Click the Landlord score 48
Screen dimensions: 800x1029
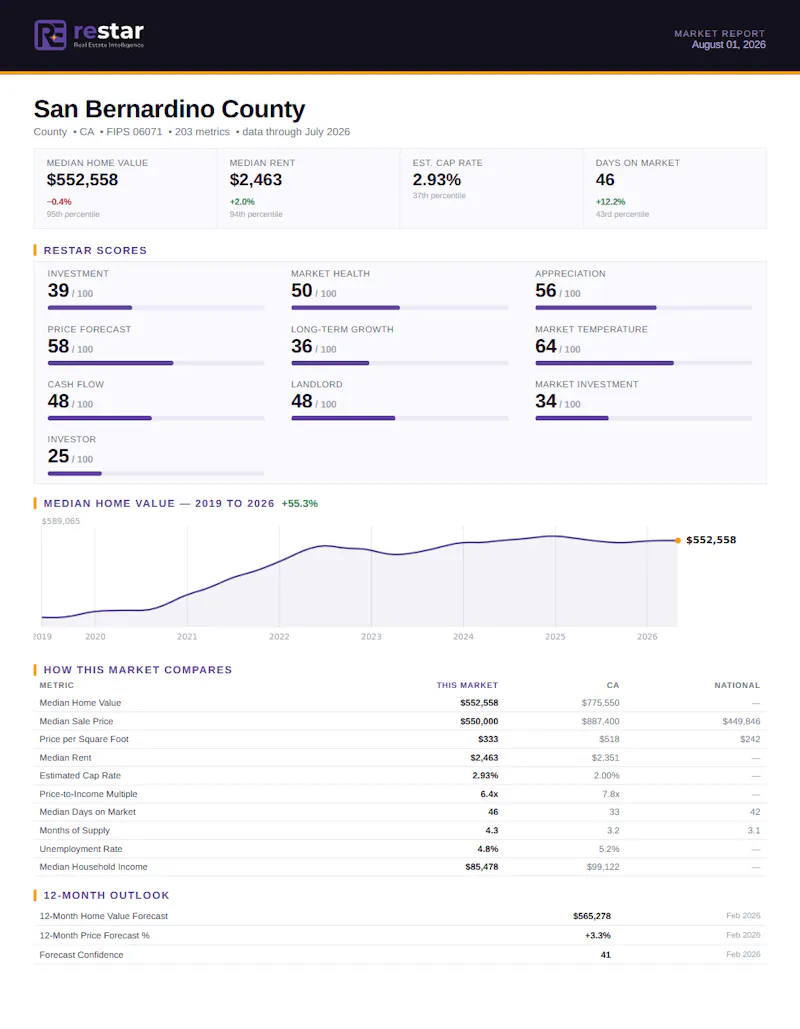point(302,401)
